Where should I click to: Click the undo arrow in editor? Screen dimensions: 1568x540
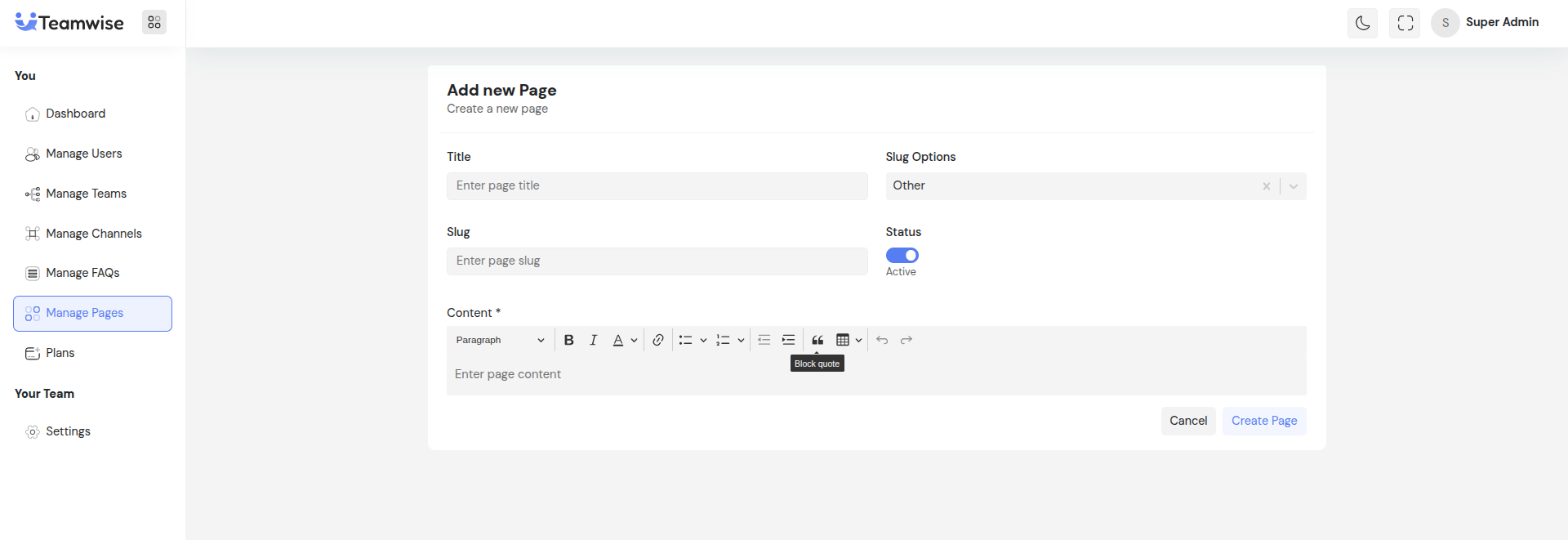click(x=882, y=340)
